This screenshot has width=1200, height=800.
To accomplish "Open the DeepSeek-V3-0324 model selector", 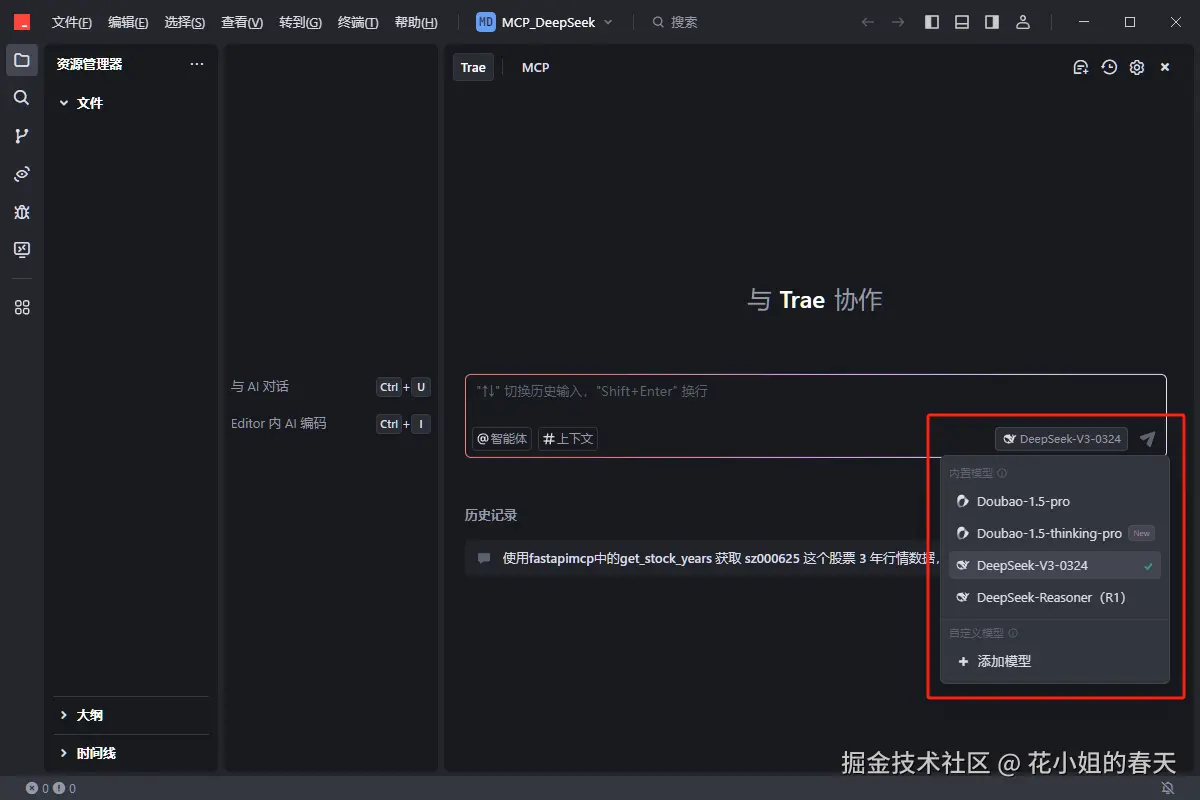I will click(x=1062, y=439).
